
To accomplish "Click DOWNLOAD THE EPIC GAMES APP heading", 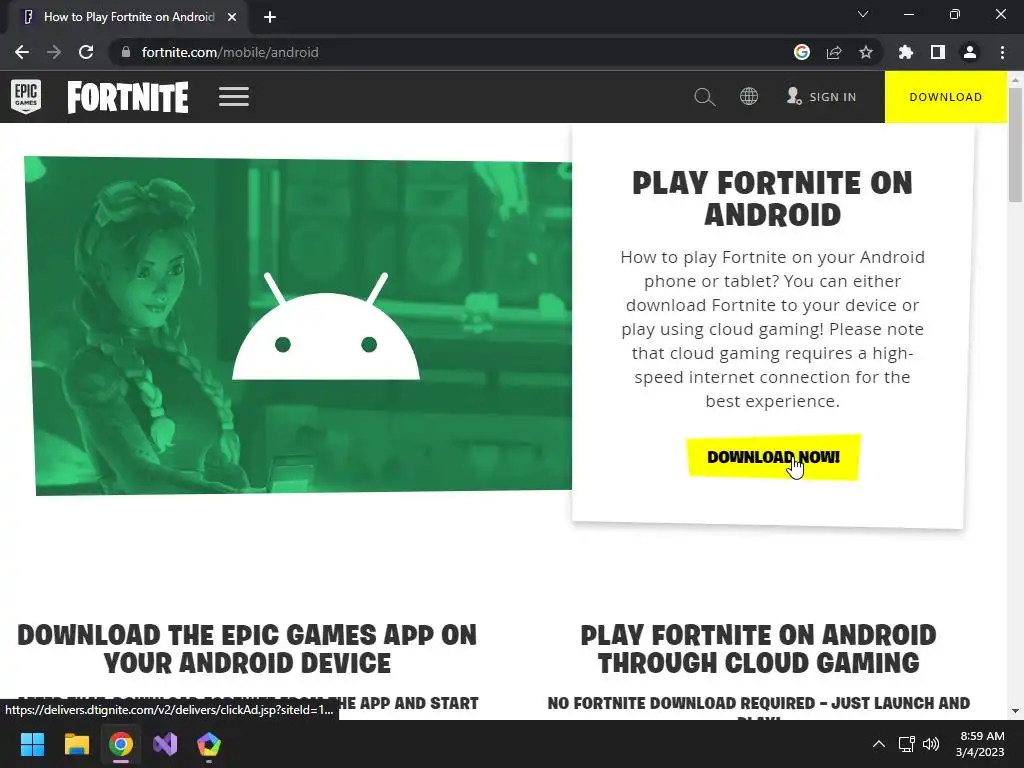I will 247,649.
